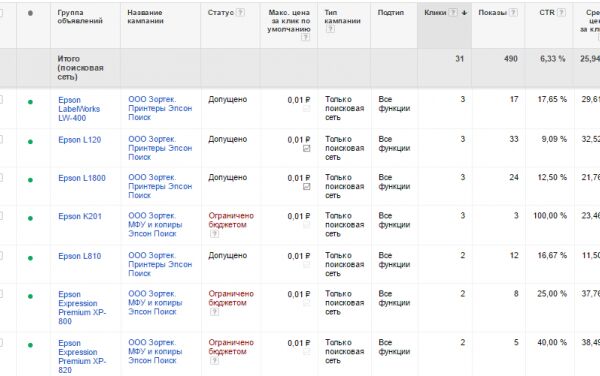This screenshot has height=376, width=600.
Task: Open help icon under Макс. цена за клик header
Action: [x=305, y=37]
